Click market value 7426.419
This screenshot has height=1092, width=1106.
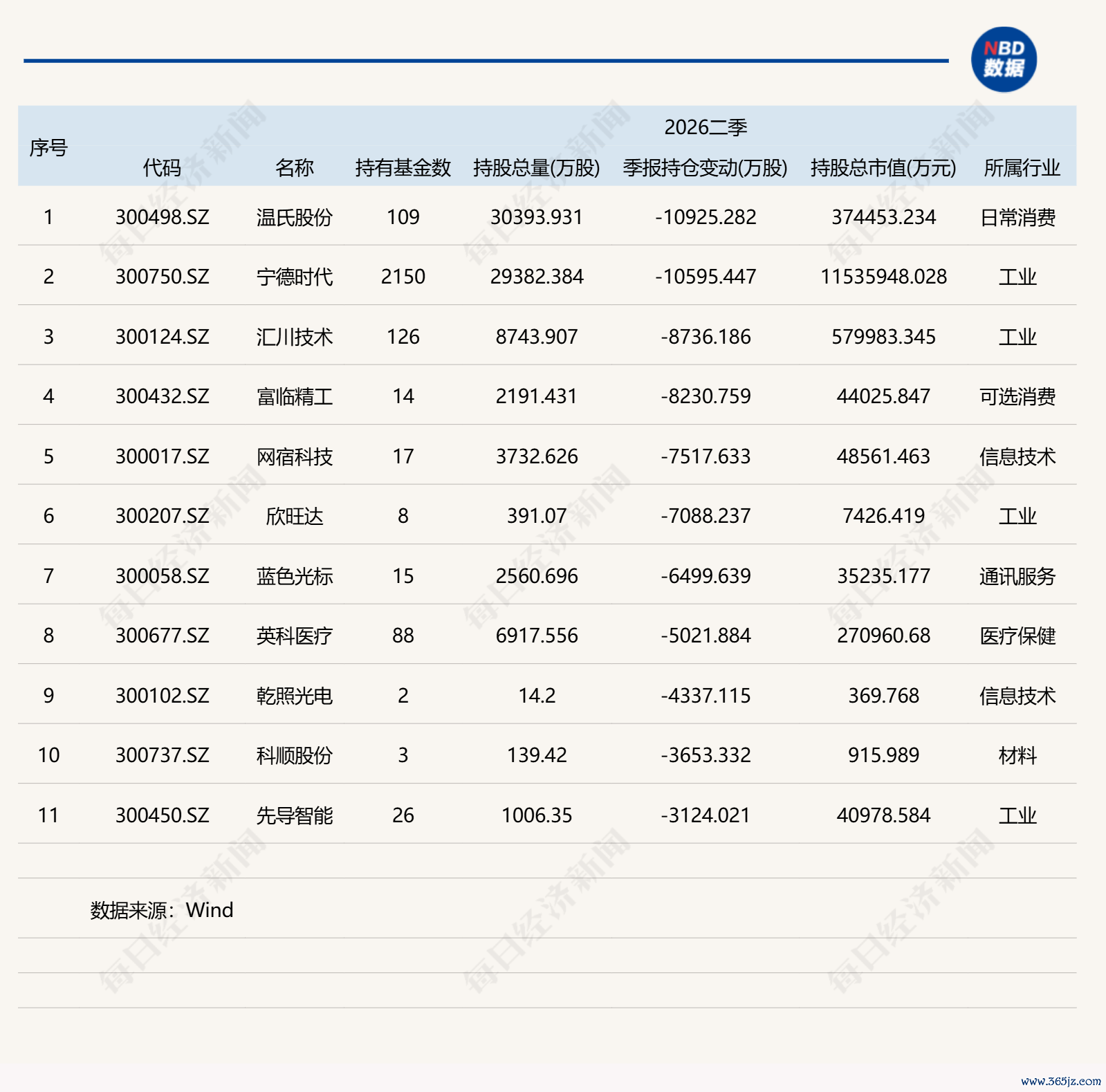pyautogui.click(x=883, y=516)
